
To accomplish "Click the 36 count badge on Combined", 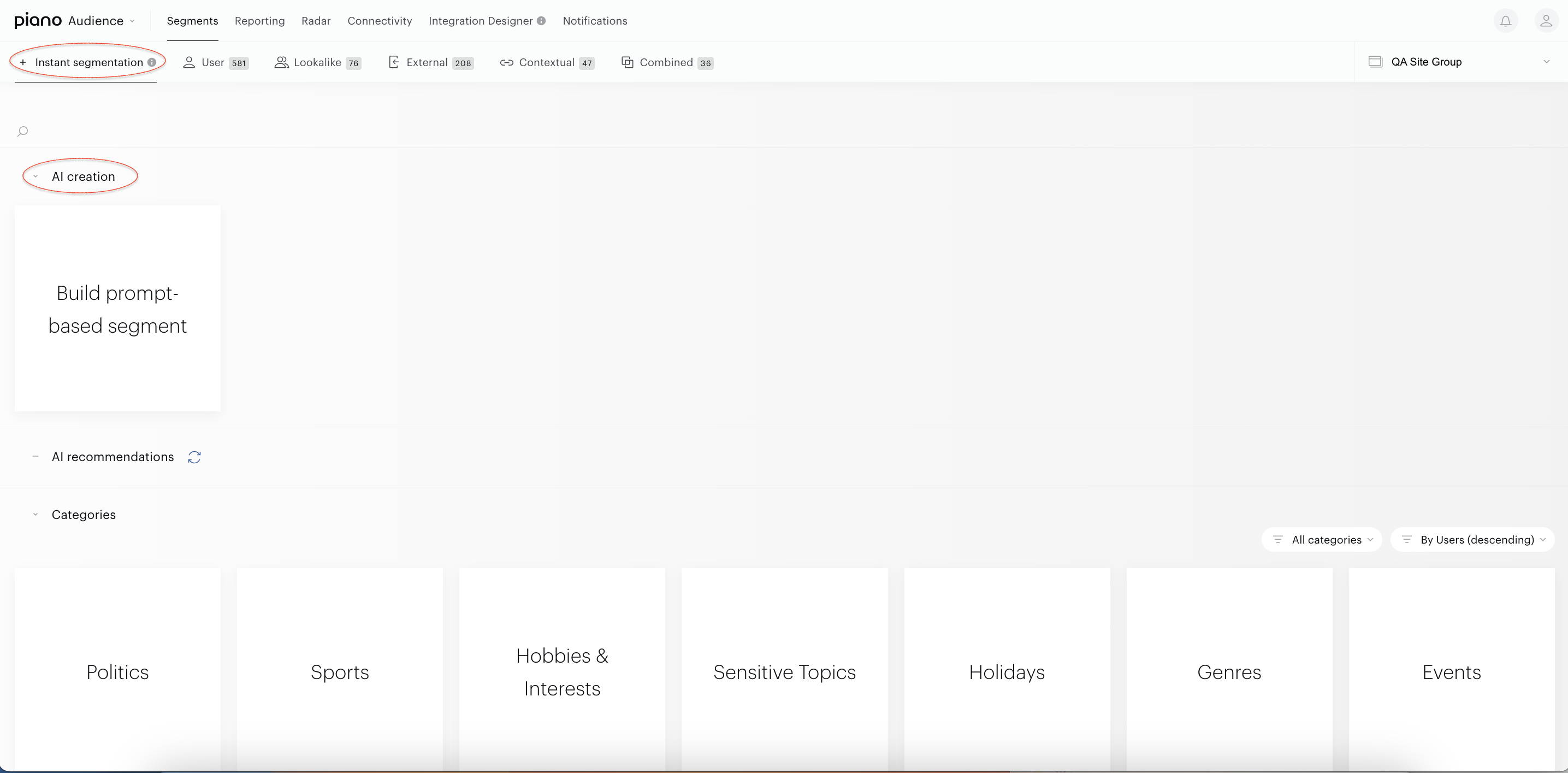I will click(706, 63).
